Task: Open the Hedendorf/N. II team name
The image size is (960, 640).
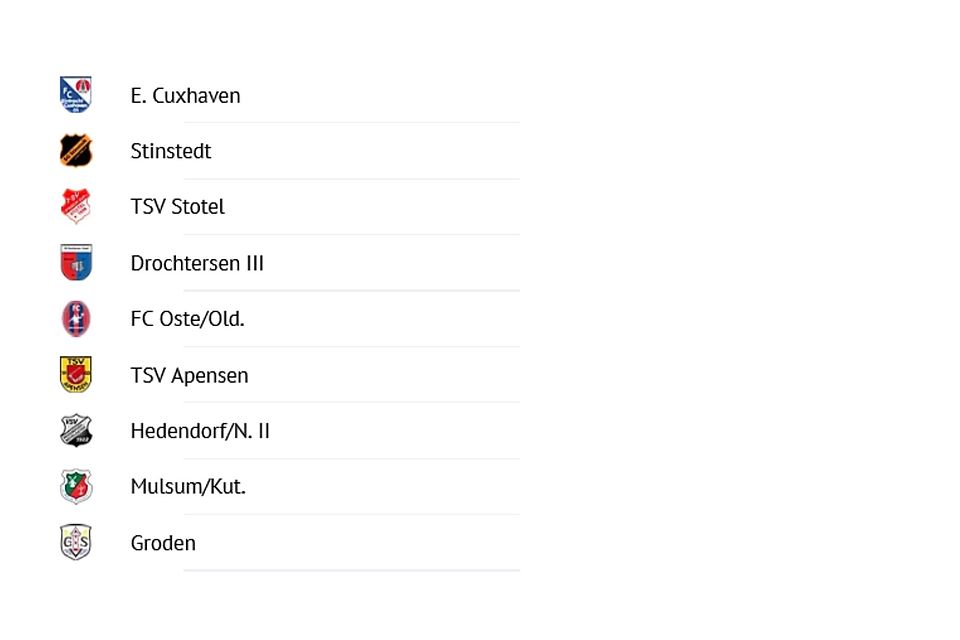Action: (x=200, y=432)
